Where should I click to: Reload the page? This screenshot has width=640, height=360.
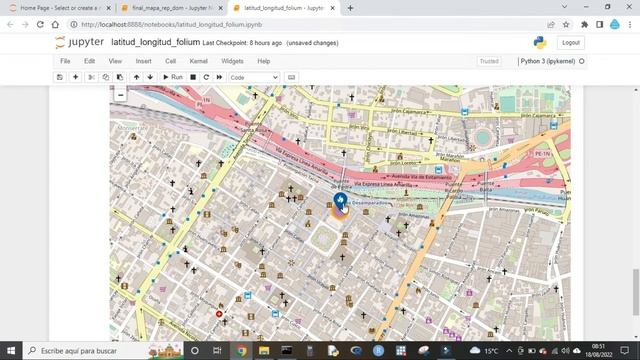[x=40, y=24]
